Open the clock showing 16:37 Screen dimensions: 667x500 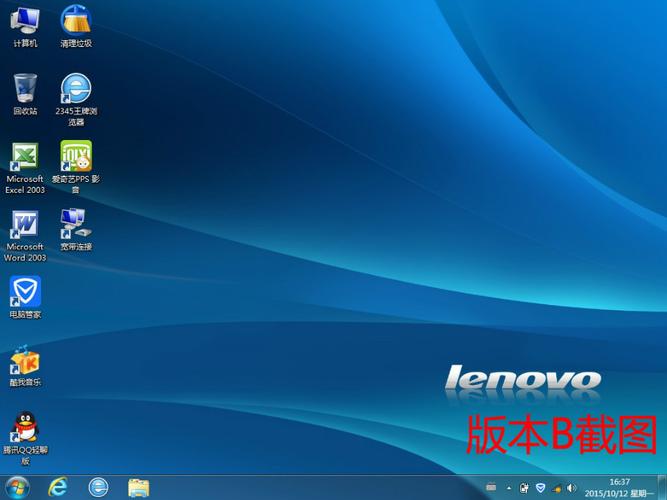(619, 488)
